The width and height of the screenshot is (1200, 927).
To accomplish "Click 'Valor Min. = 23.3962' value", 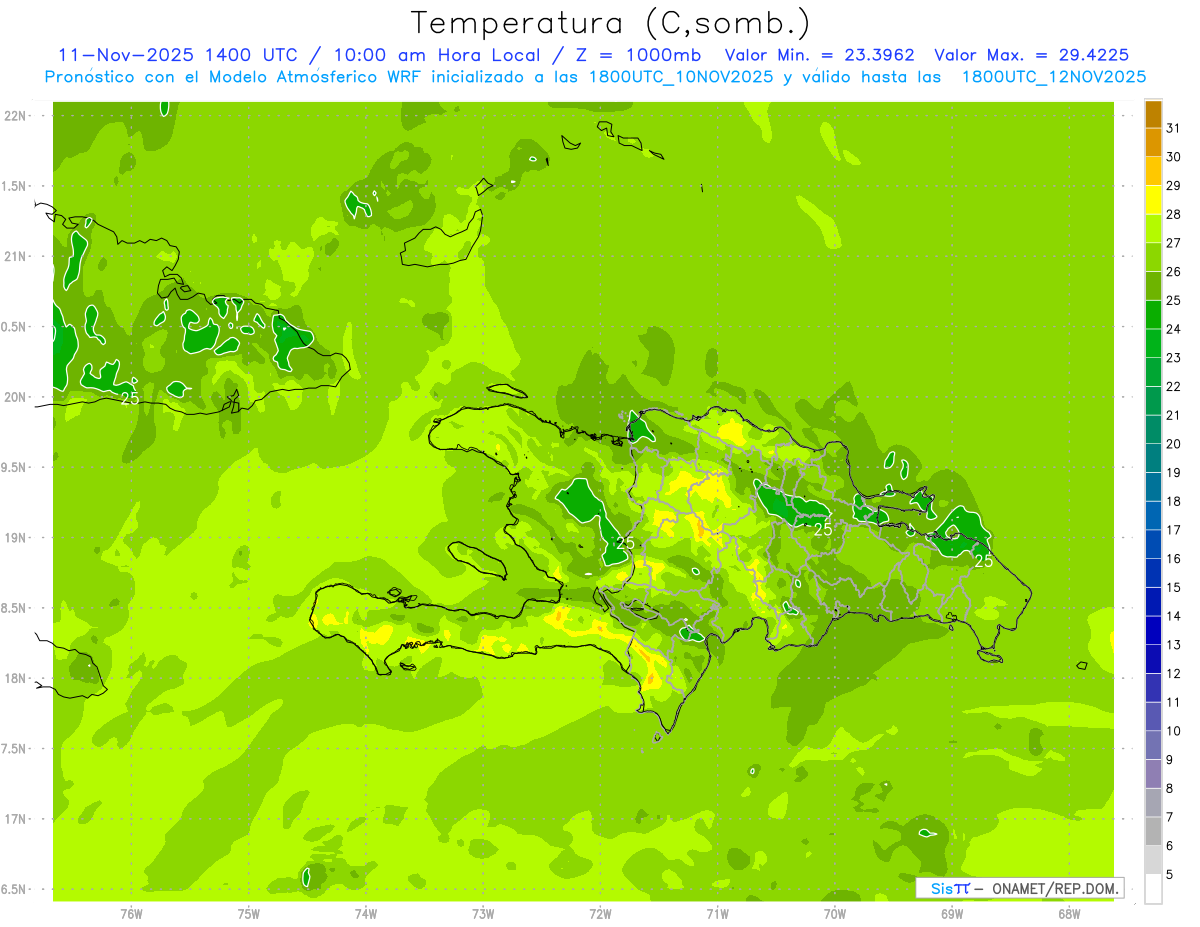I will [x=819, y=55].
